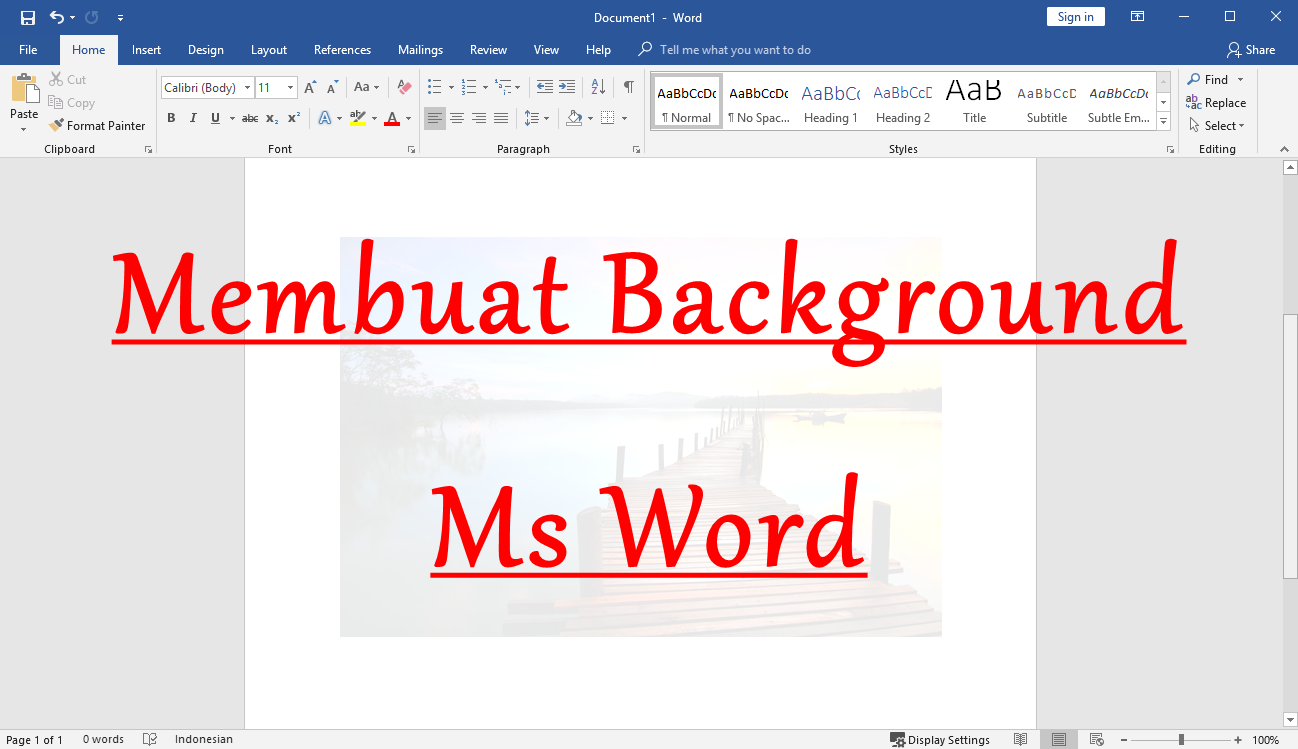This screenshot has width=1298, height=749.
Task: Apply paragraph shading paint bucket
Action: [574, 118]
